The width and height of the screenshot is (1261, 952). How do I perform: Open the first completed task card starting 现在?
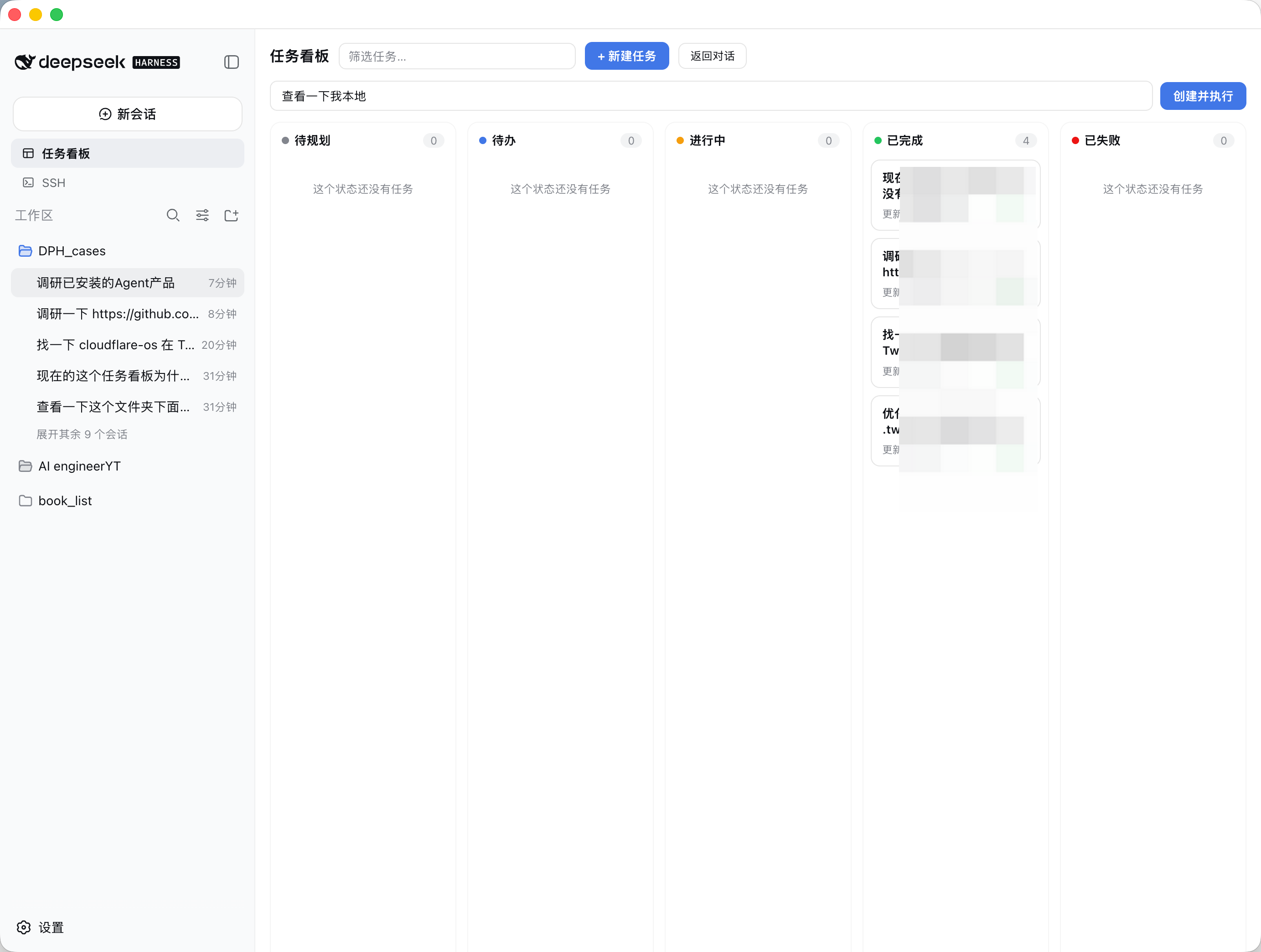956,195
